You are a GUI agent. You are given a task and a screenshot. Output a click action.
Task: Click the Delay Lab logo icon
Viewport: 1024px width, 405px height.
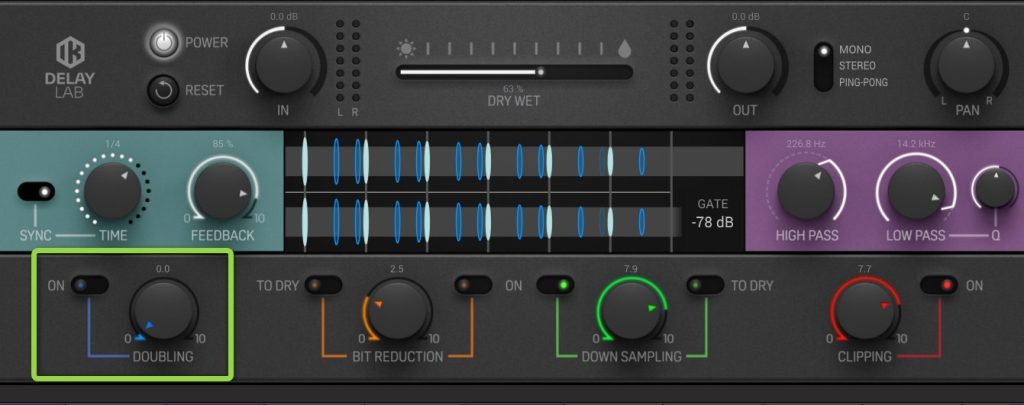(70, 52)
